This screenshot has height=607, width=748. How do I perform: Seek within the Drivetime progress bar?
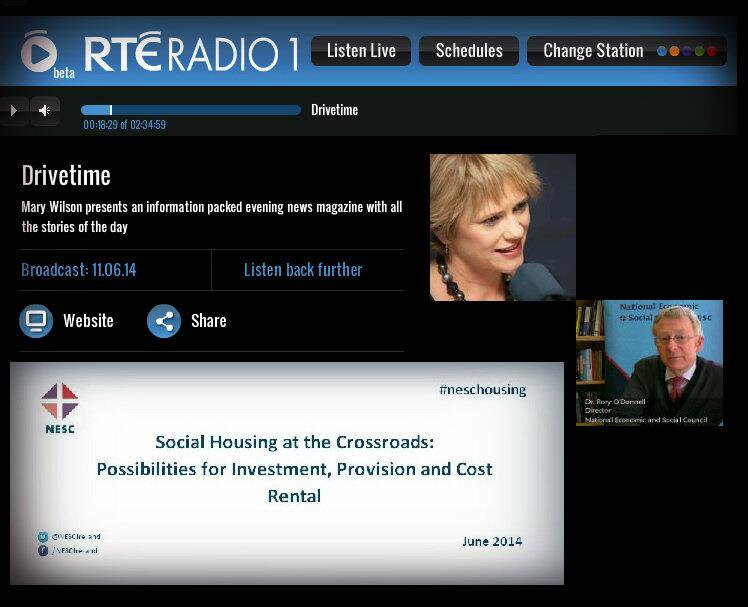pos(191,110)
